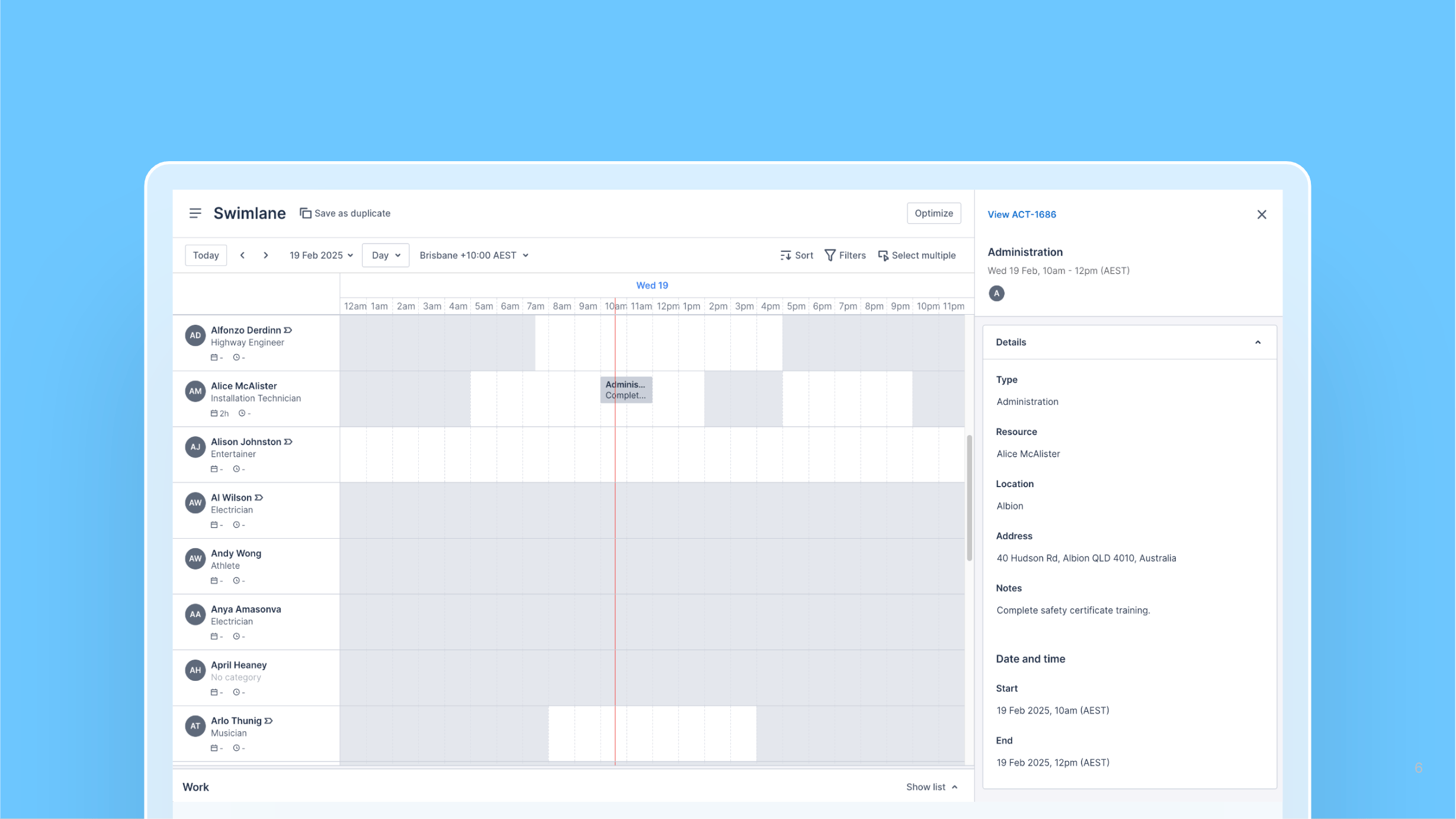Close the activity details panel
1456x819 pixels.
point(1262,215)
